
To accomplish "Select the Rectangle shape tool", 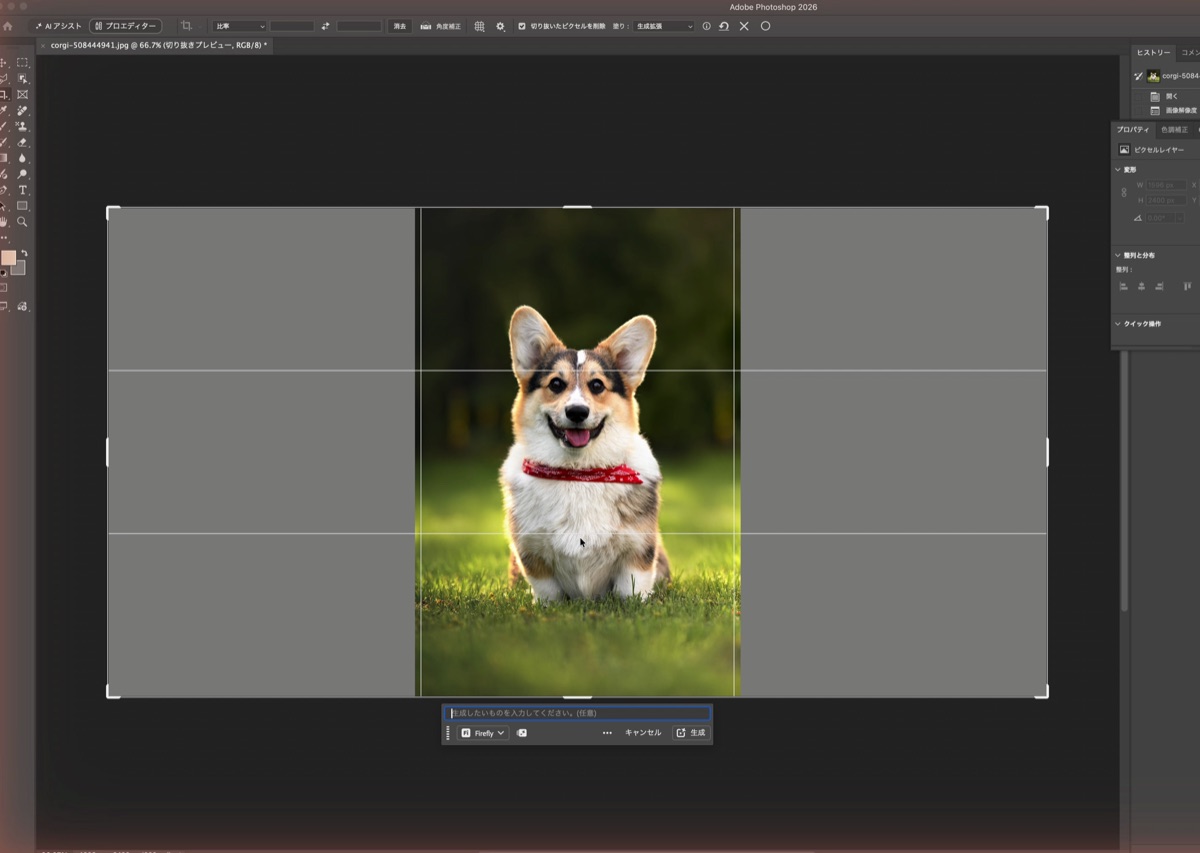I will [x=22, y=206].
